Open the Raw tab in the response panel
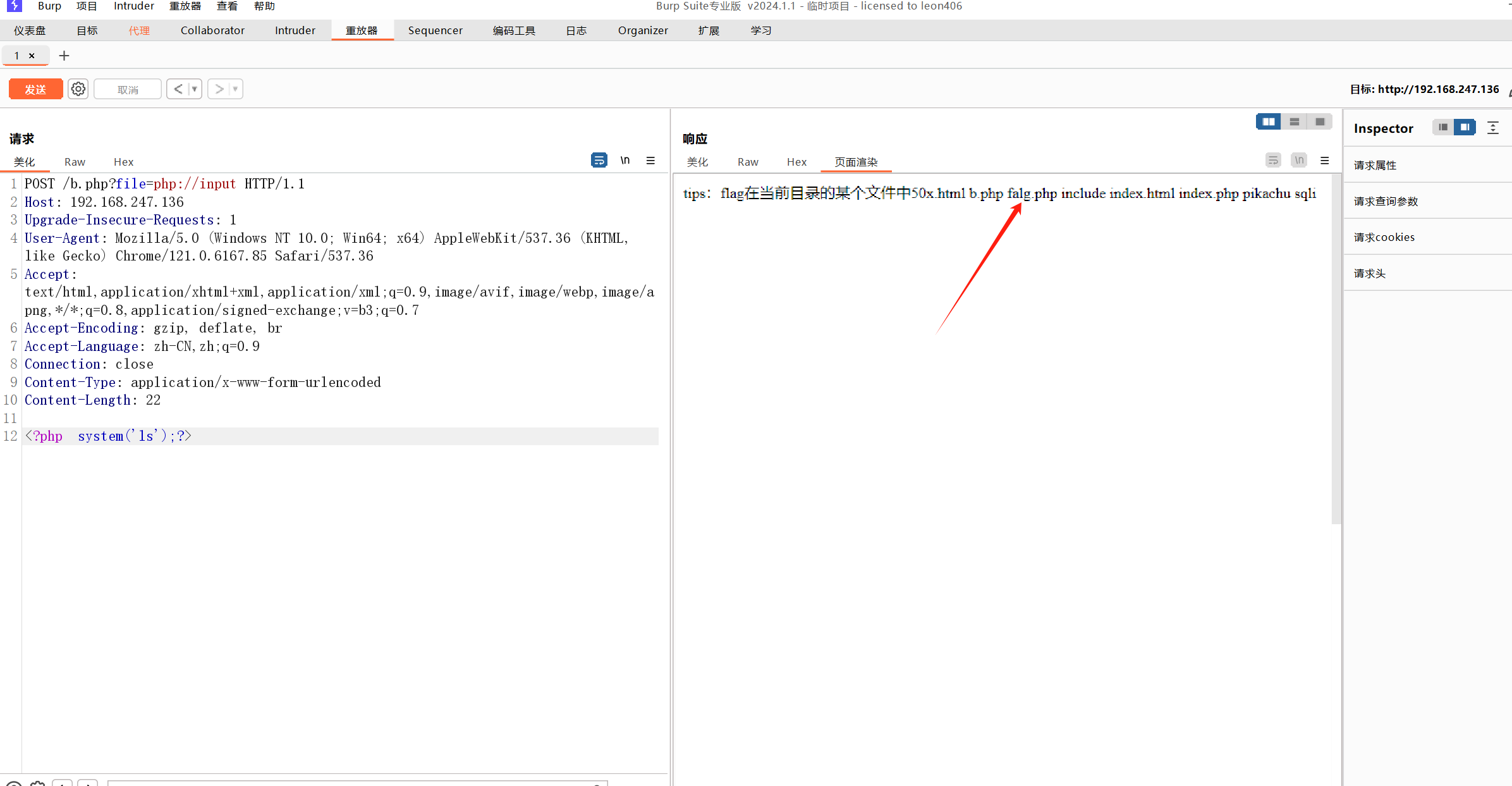The width and height of the screenshot is (1512, 786). [x=747, y=162]
